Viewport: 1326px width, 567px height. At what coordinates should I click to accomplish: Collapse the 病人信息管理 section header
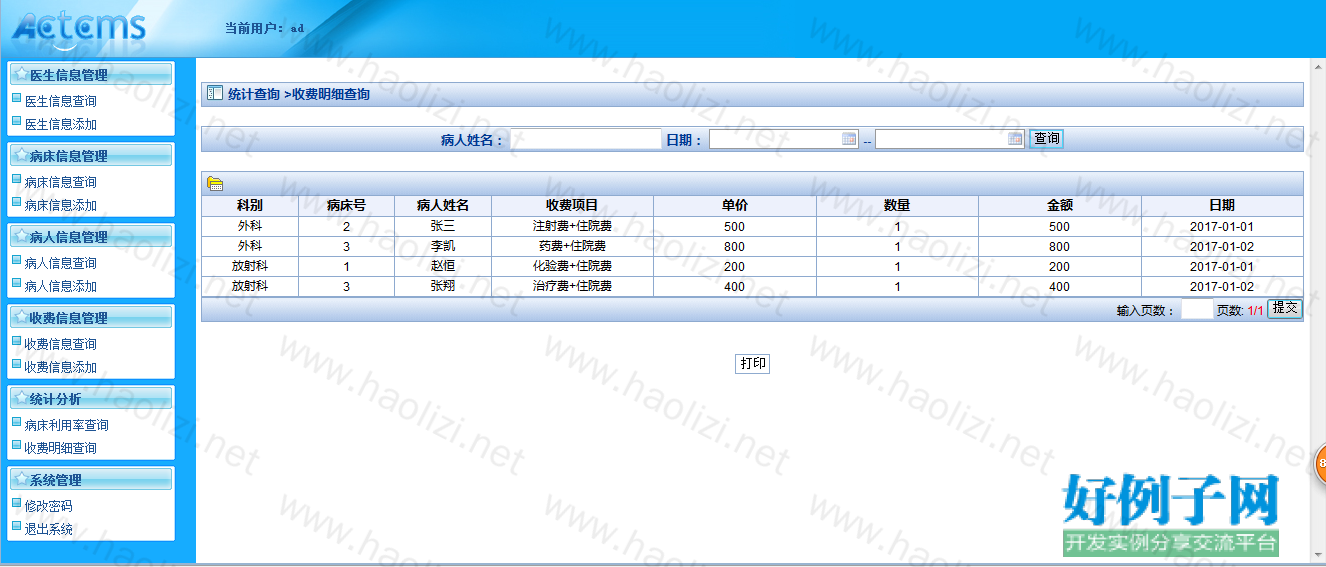90,237
